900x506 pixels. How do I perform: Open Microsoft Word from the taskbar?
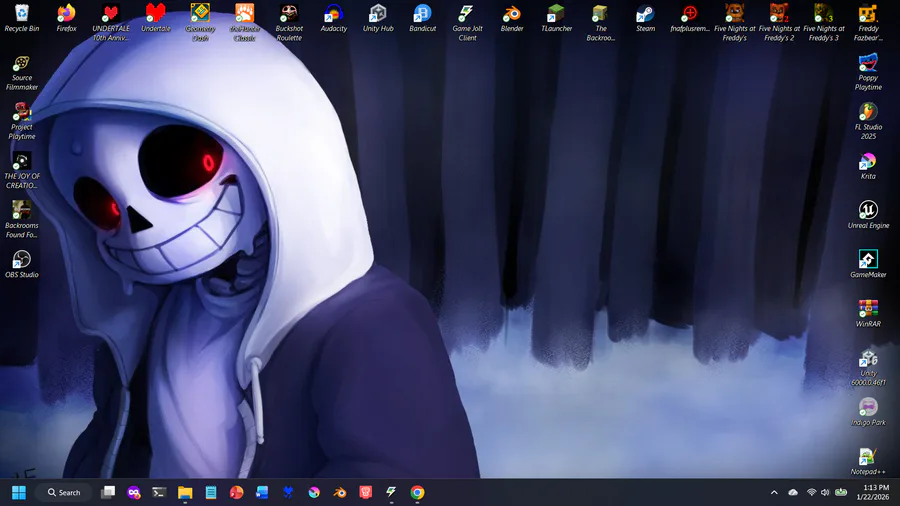(262, 492)
